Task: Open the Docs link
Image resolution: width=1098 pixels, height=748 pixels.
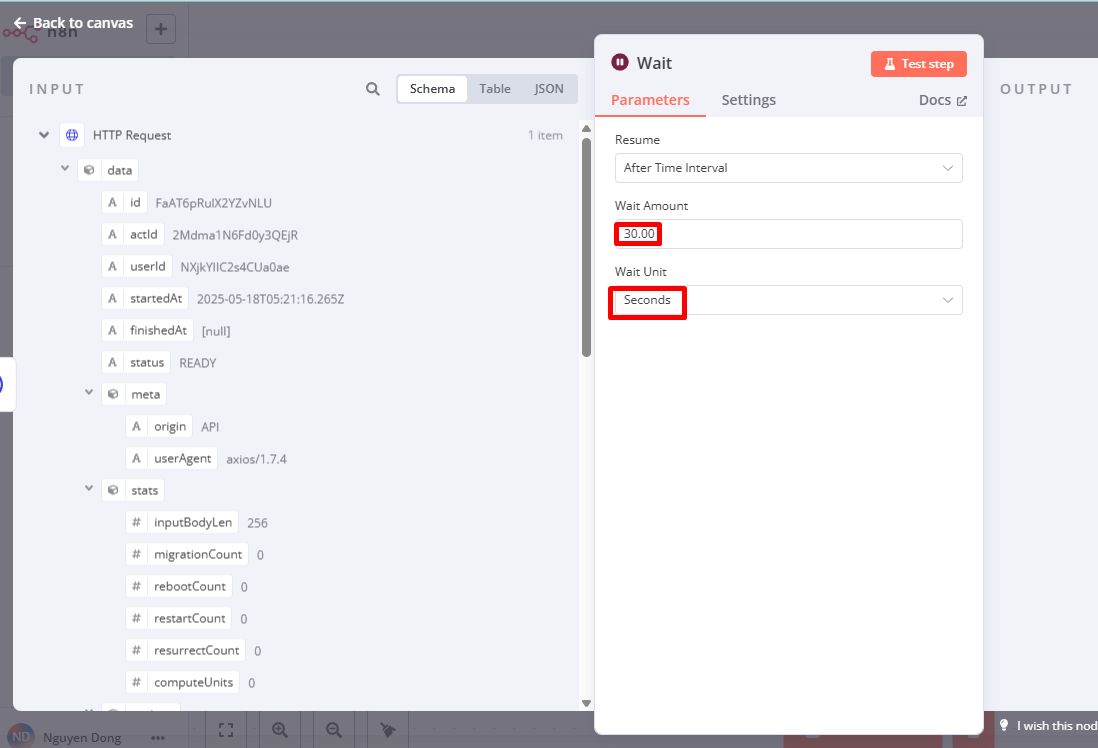Action: pos(942,100)
